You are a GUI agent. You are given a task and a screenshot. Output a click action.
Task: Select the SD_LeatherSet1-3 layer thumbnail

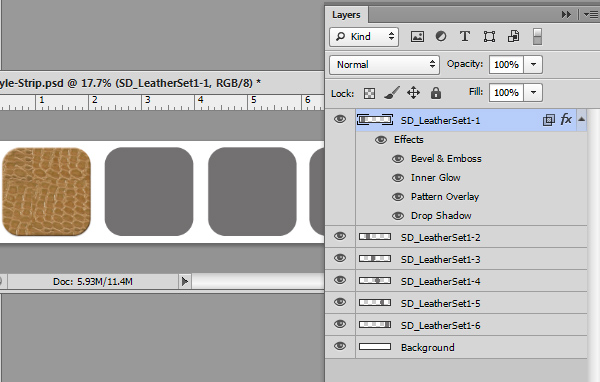[375, 259]
